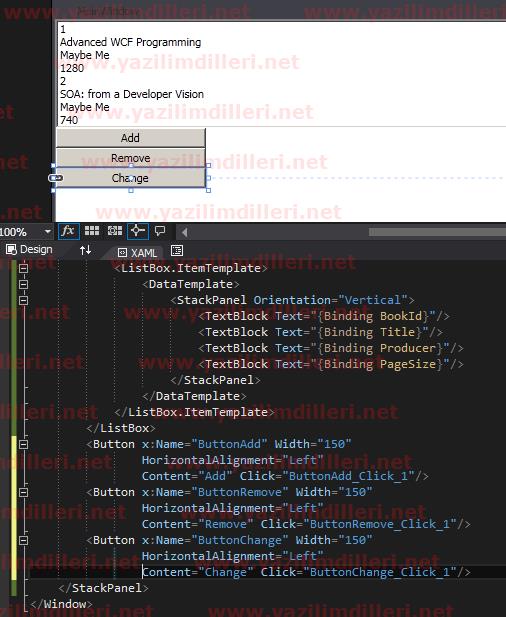Toggle the fx effects button
This screenshot has height=617, width=506.
68,231
